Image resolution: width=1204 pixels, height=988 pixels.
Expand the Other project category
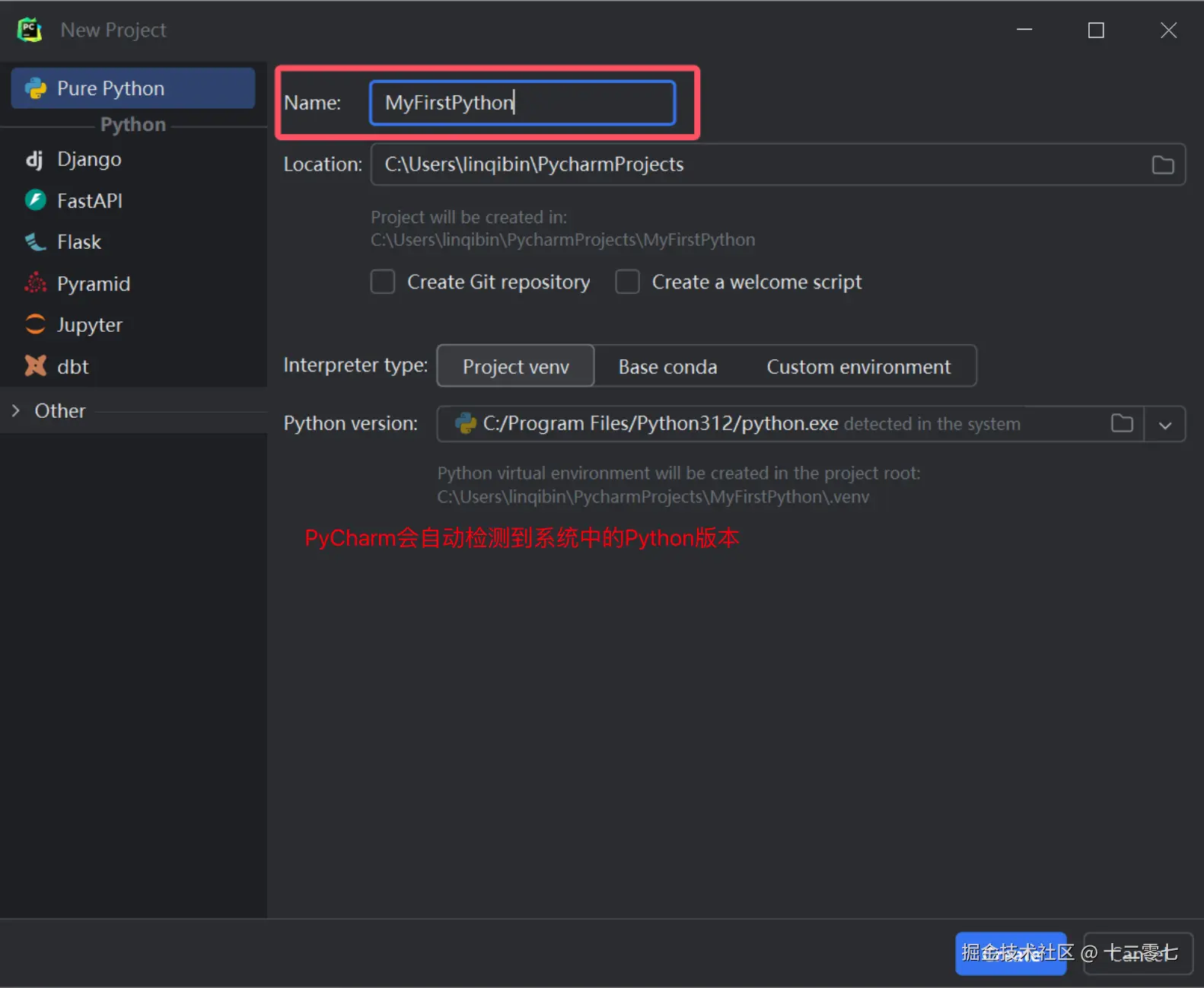16,411
